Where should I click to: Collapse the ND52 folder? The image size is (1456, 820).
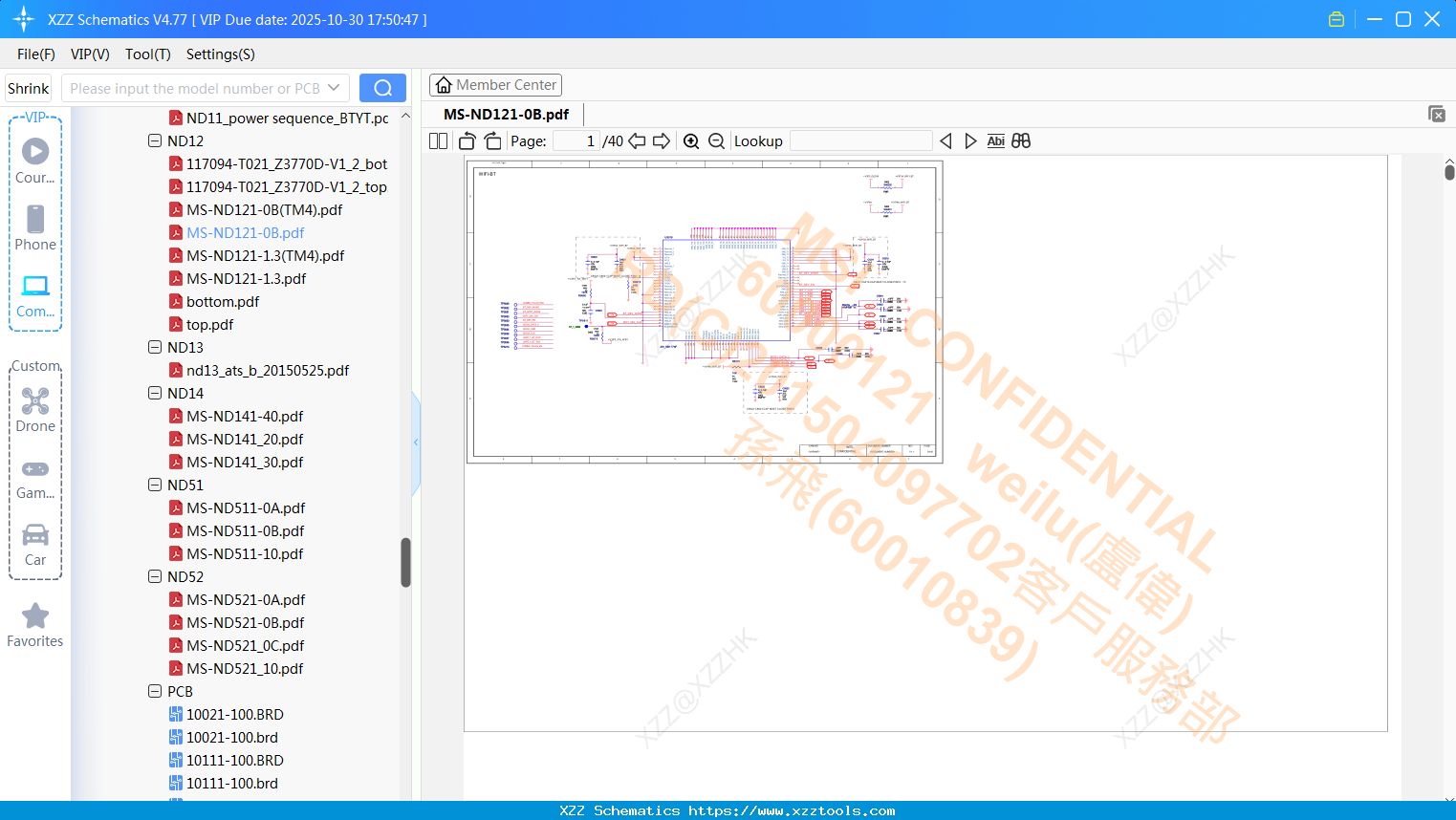[155, 576]
